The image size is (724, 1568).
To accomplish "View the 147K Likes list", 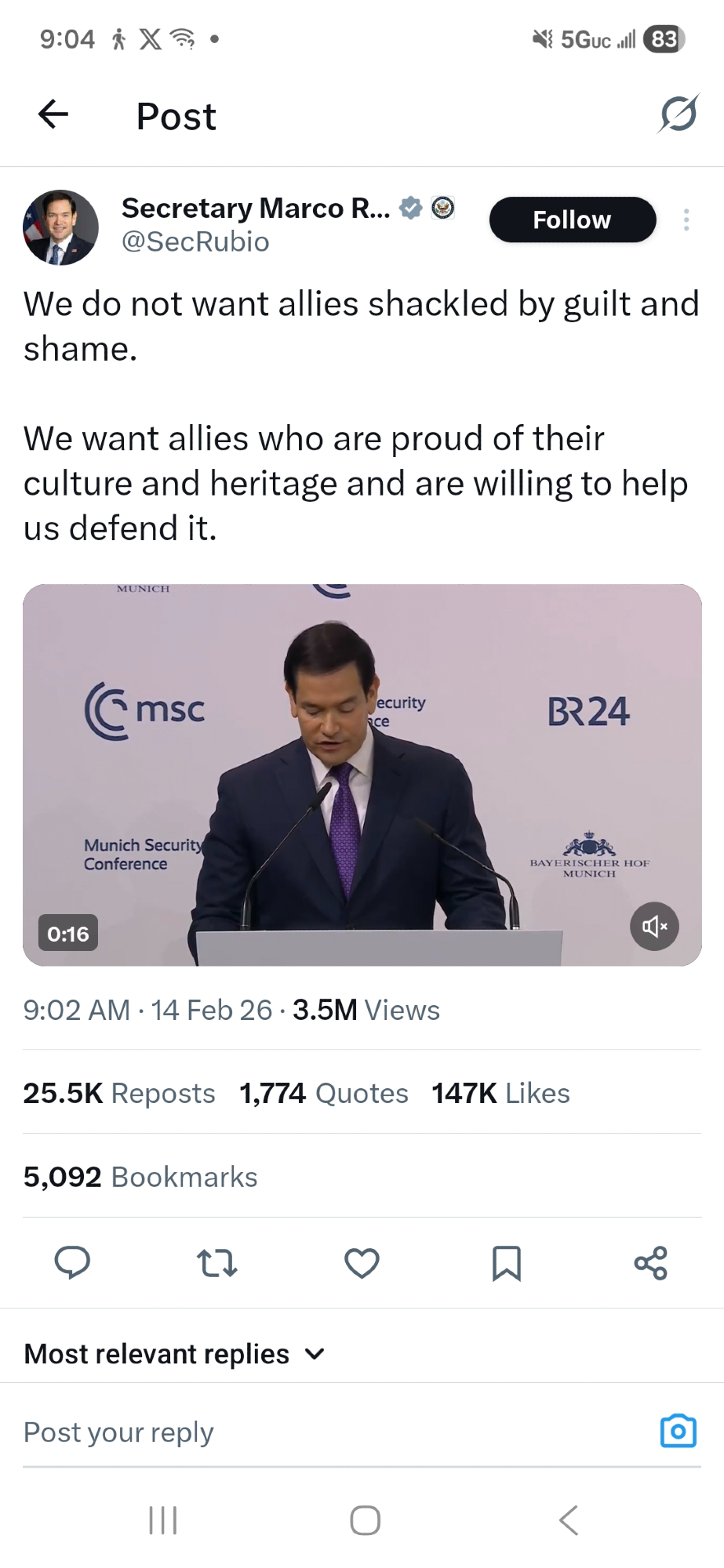I will (500, 1093).
